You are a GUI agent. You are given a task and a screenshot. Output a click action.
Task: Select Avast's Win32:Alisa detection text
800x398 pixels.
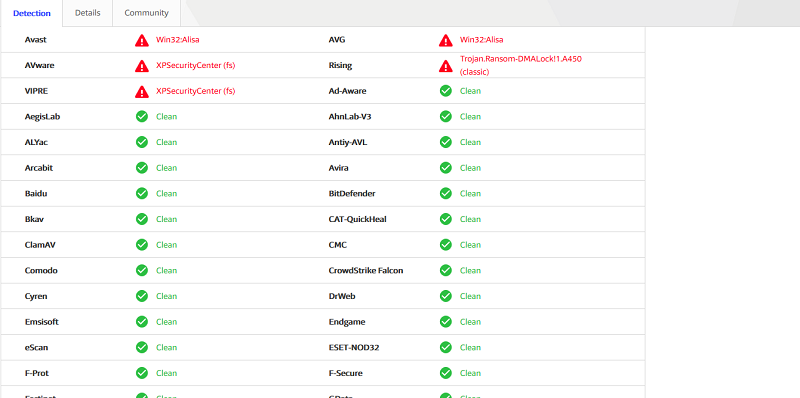[x=178, y=40]
